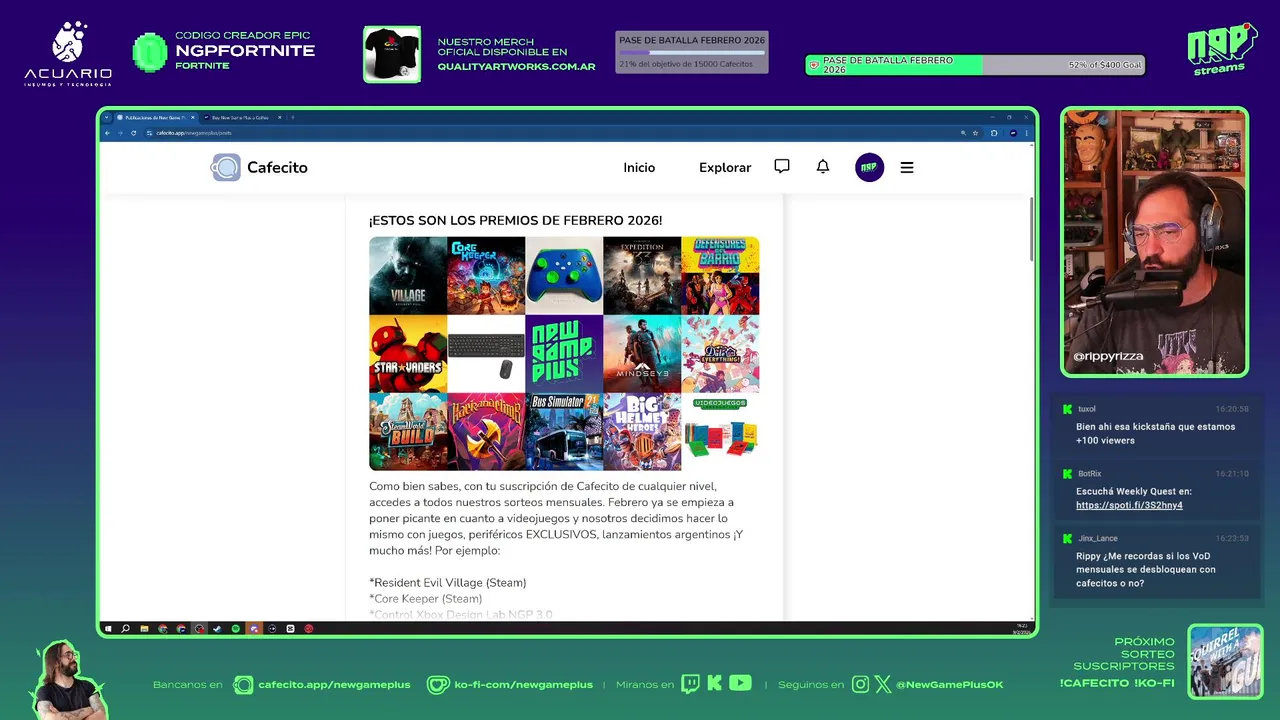Click the ko-fi.com/newgameplus text in footer

[523, 684]
